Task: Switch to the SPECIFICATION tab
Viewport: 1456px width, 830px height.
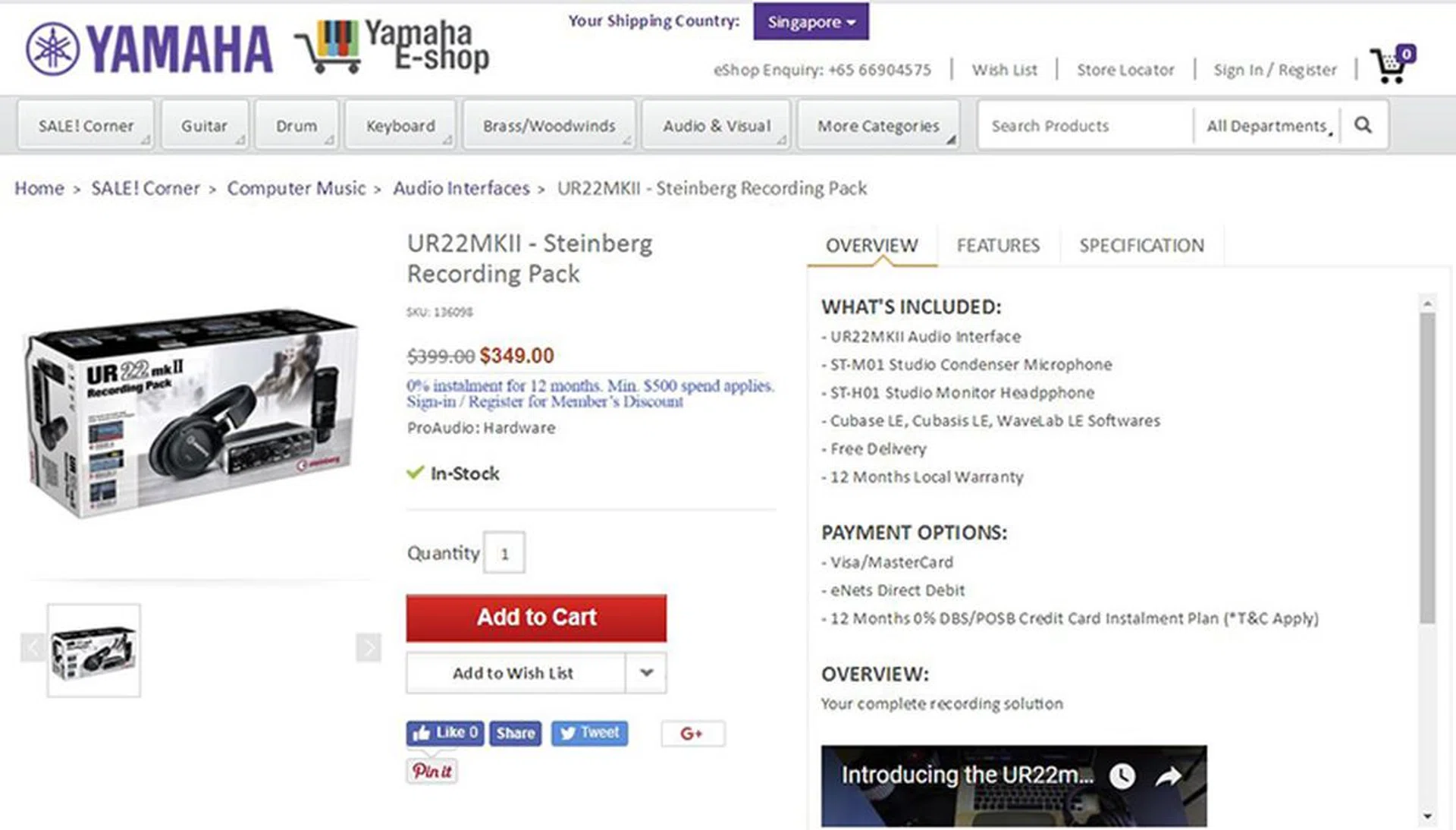Action: pos(1141,246)
